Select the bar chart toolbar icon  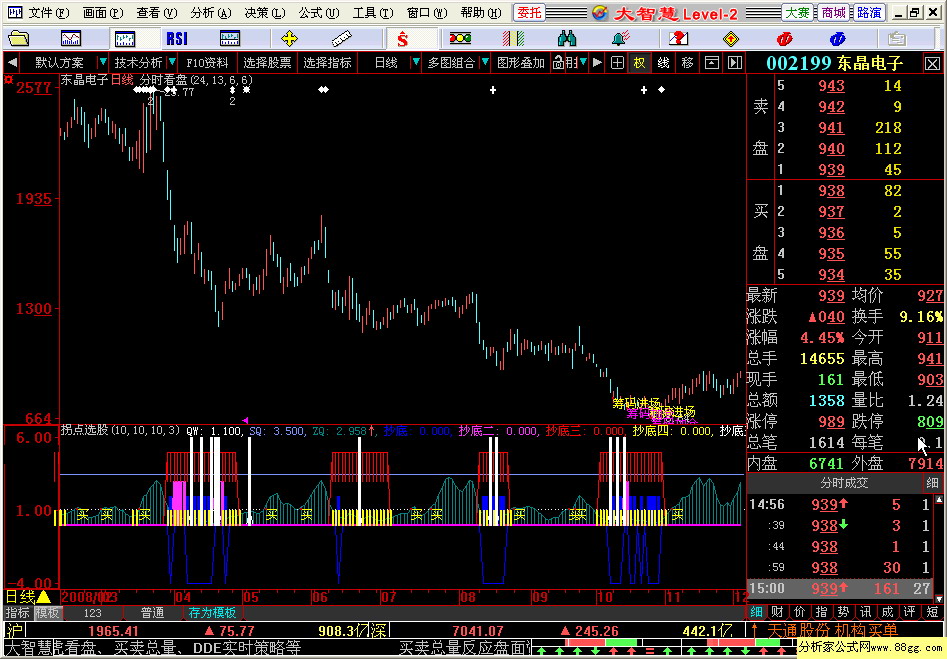[x=124, y=39]
